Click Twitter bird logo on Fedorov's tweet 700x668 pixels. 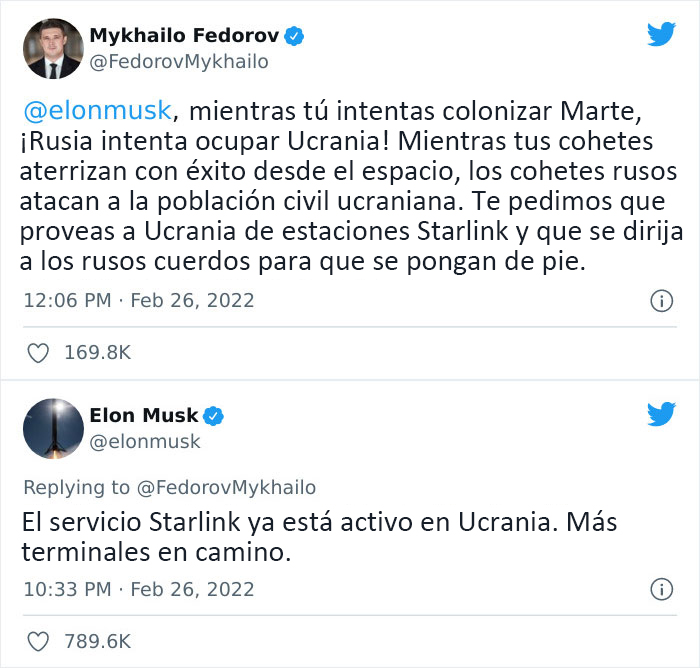661,35
